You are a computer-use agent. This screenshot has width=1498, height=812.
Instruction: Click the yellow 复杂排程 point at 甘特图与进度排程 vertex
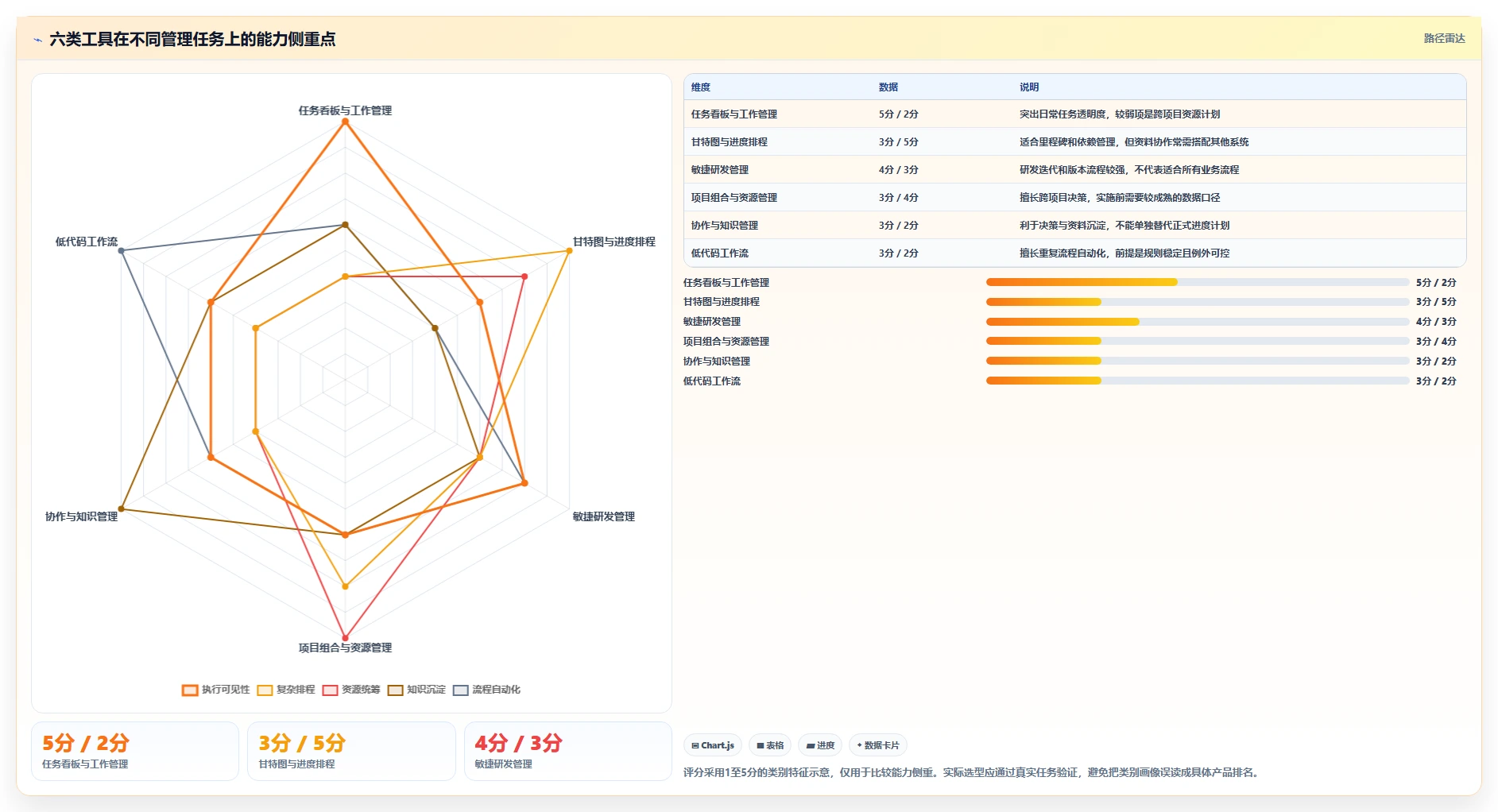coord(569,251)
